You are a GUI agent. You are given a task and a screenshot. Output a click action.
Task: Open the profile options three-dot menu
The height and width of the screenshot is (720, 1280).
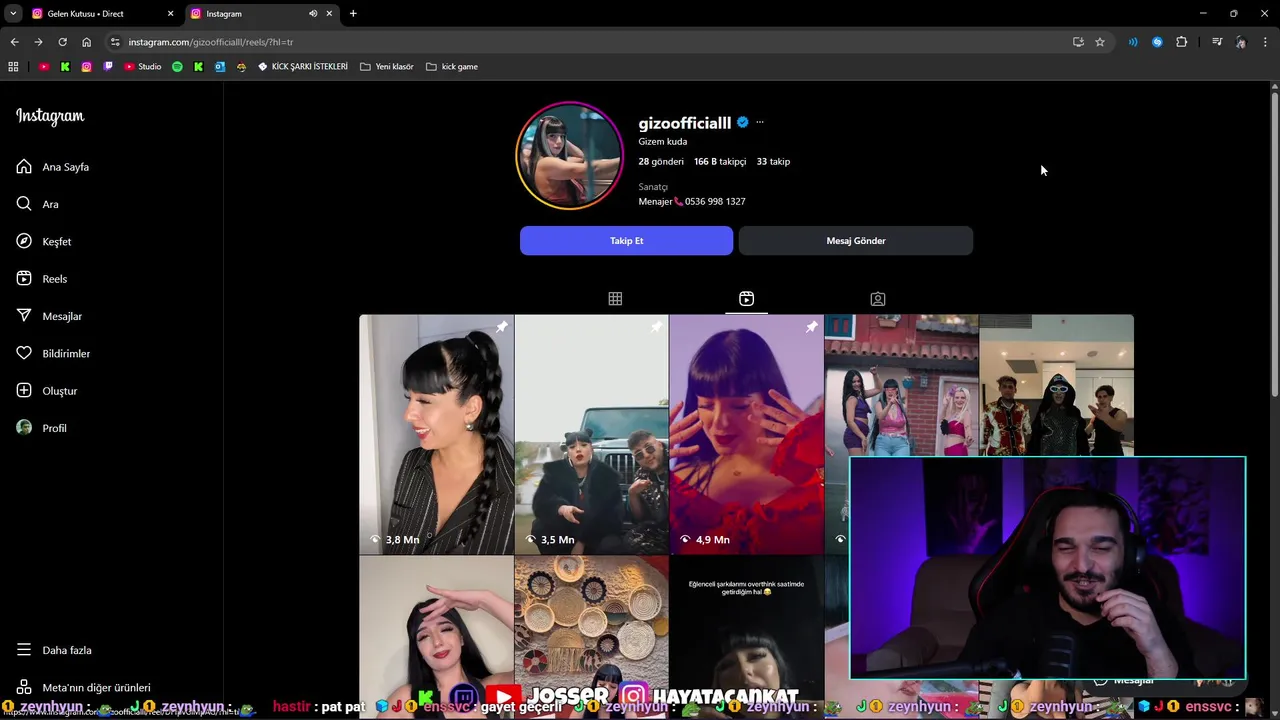(x=760, y=122)
